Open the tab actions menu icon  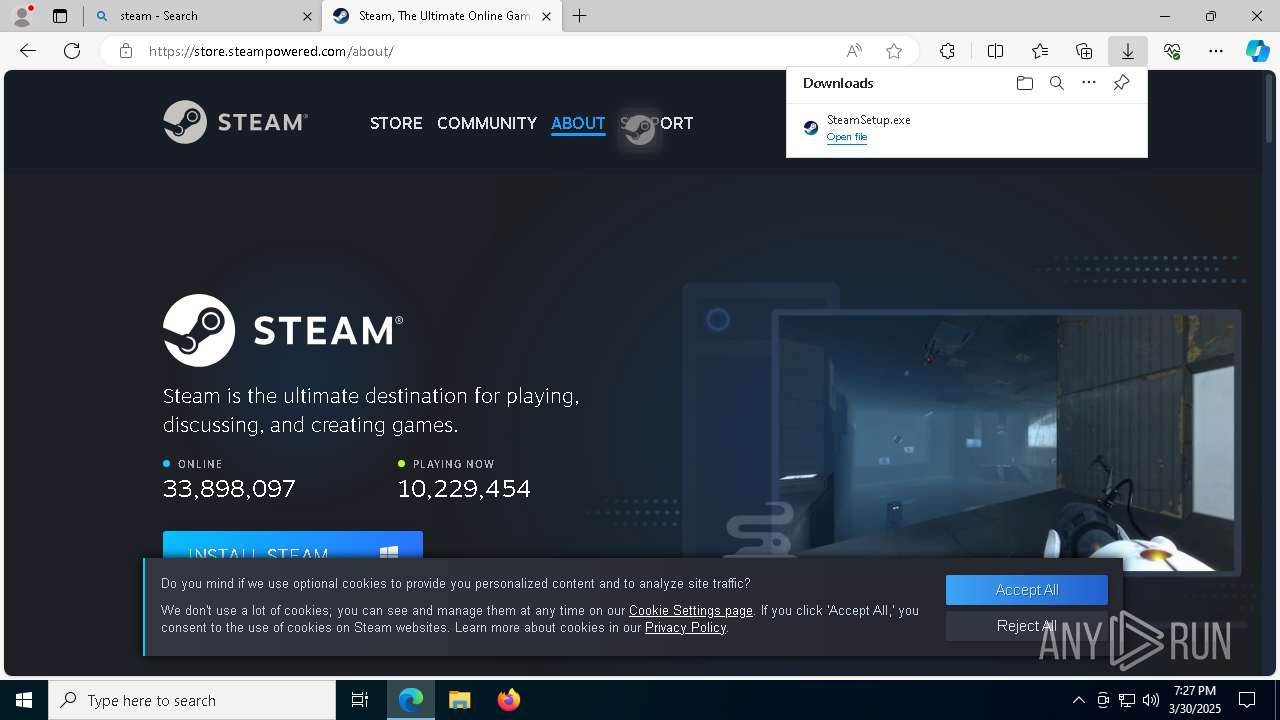click(x=60, y=16)
